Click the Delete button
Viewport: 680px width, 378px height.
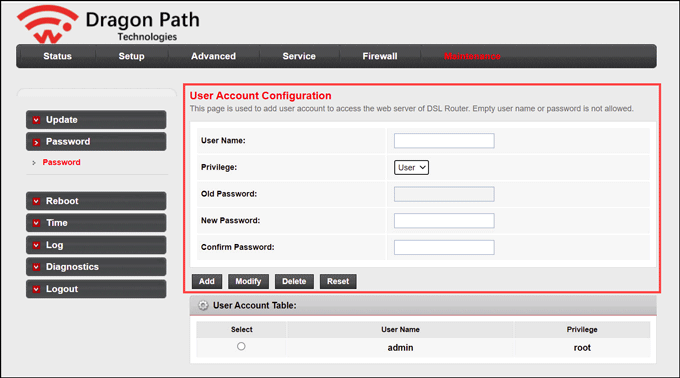pyautogui.click(x=294, y=281)
